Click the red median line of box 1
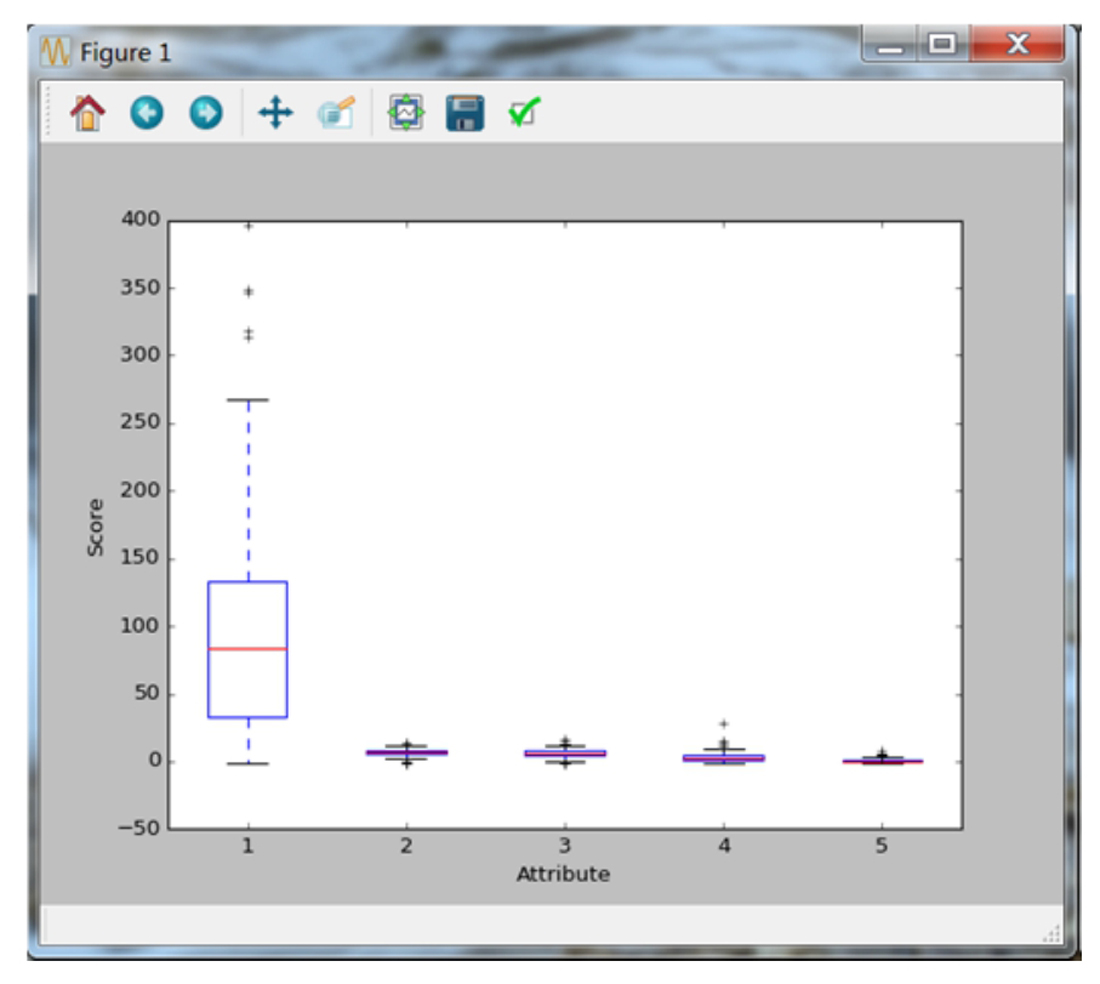The image size is (1100, 984). tap(248, 649)
